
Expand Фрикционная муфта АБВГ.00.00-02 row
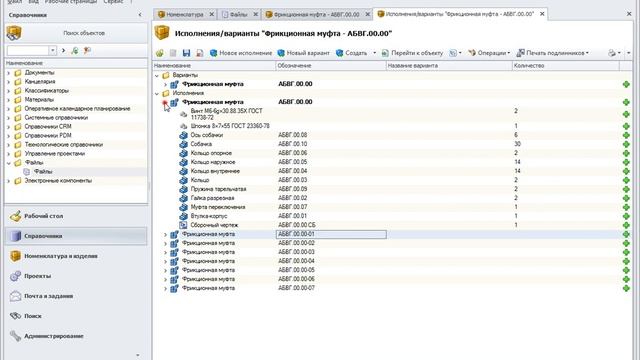[165, 244]
